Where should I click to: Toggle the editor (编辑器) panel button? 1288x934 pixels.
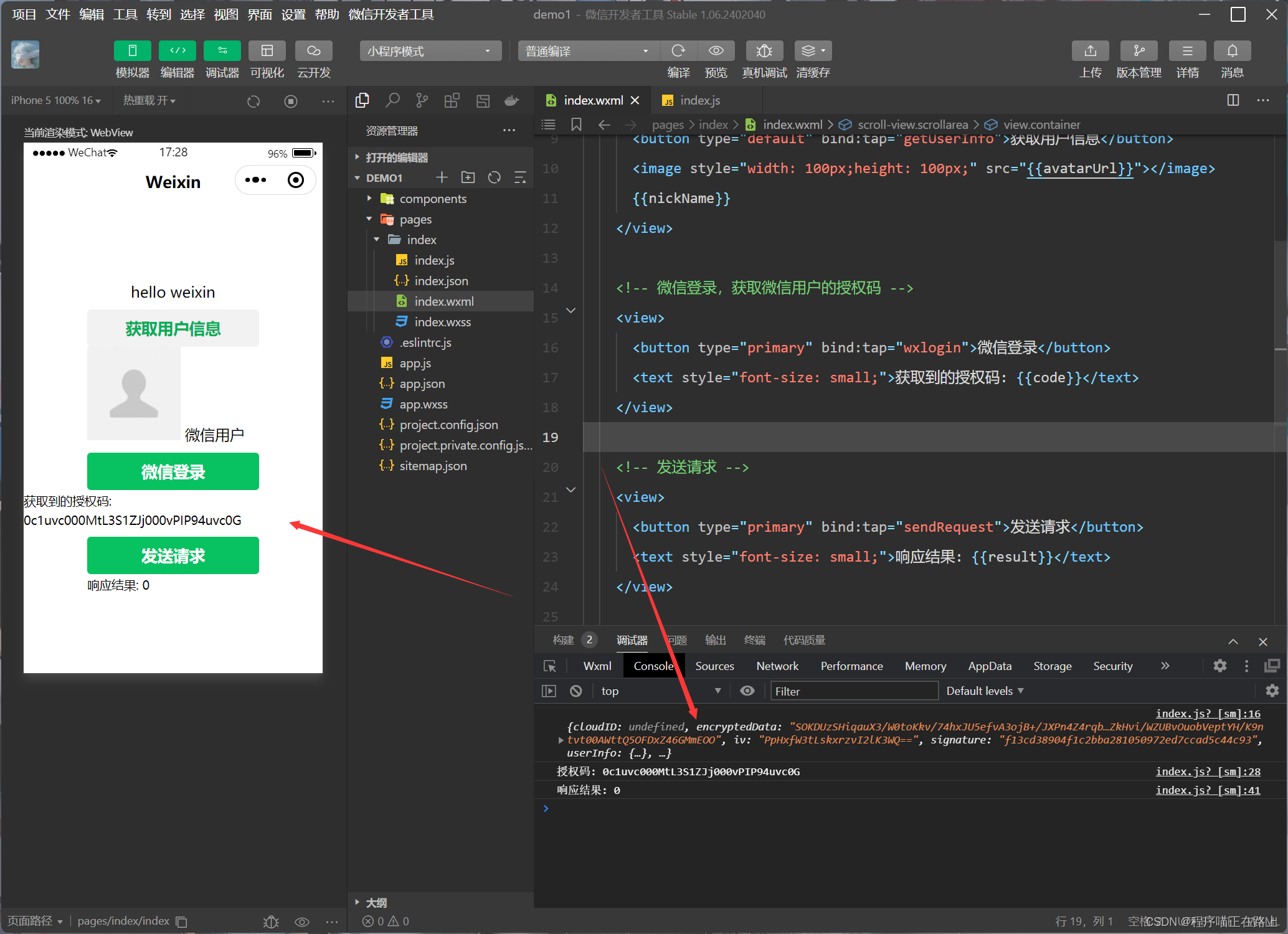(x=178, y=51)
